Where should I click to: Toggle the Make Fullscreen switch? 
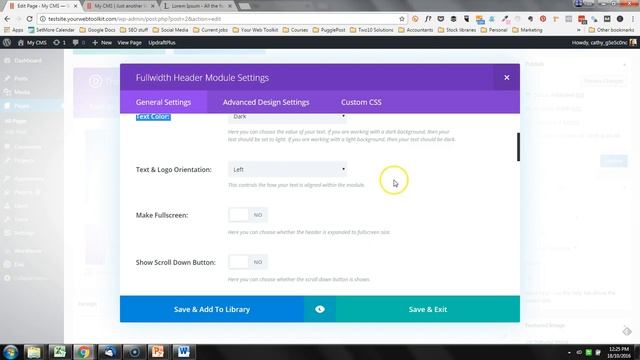click(x=248, y=215)
